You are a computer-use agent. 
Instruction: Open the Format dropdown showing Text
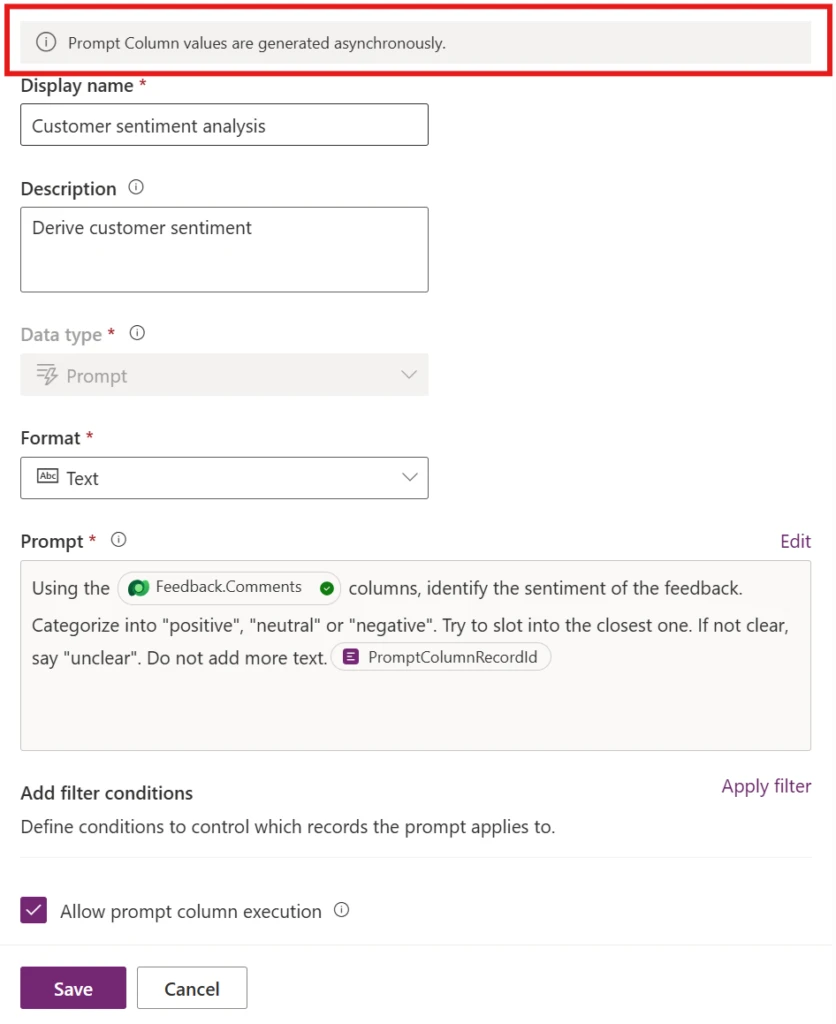coord(224,478)
